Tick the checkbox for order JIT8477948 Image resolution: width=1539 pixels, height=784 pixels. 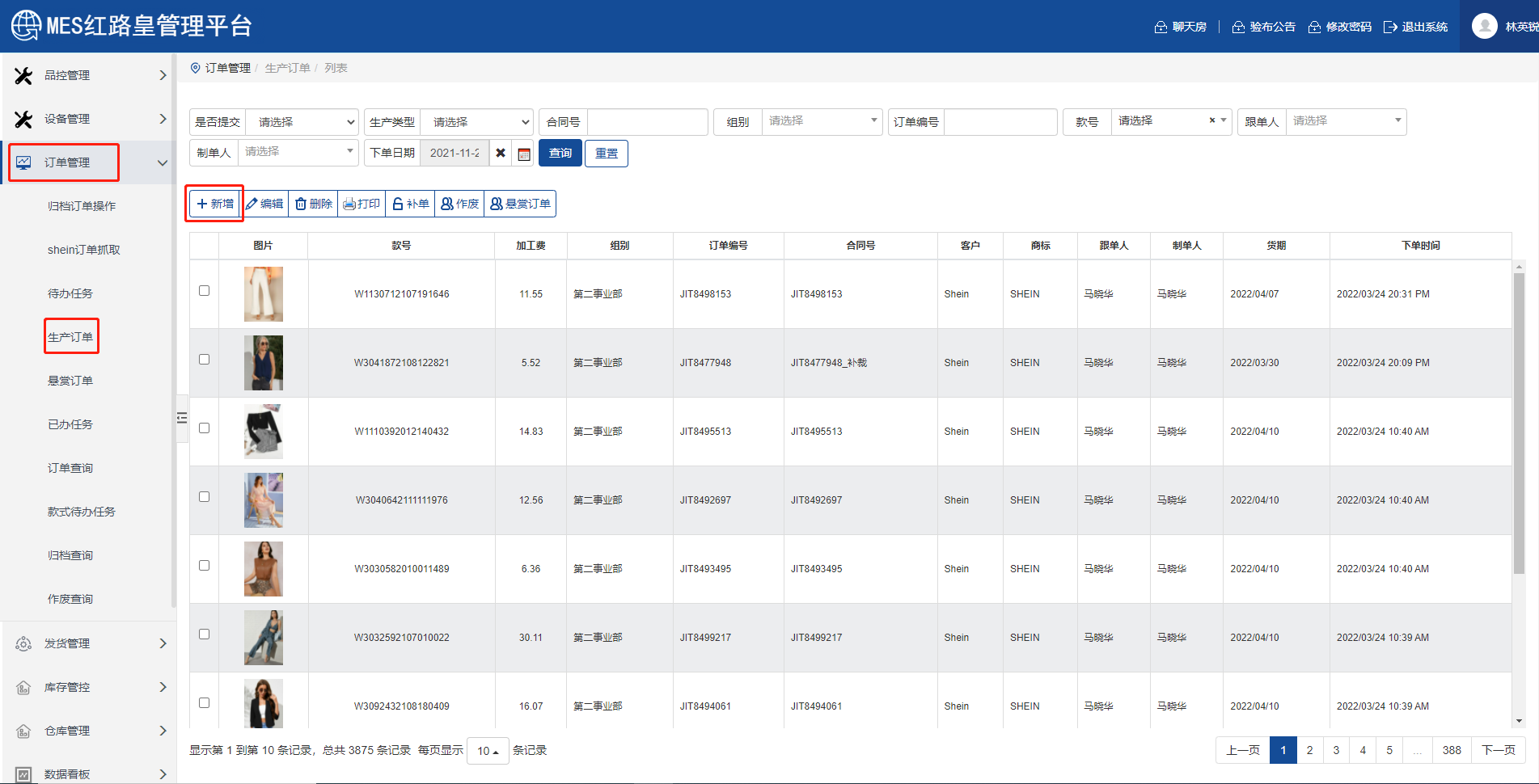click(204, 360)
